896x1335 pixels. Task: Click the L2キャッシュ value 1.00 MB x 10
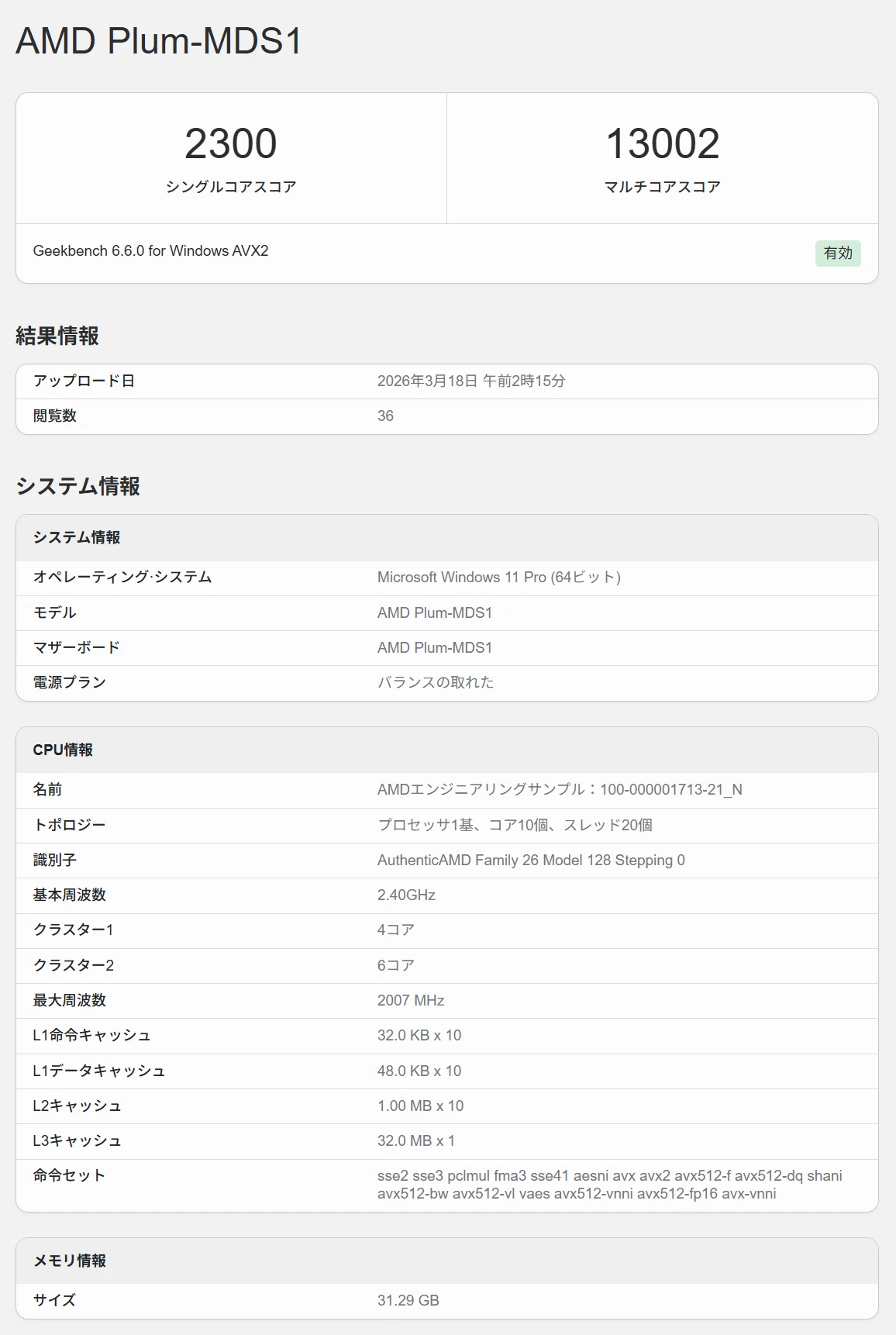click(x=420, y=1106)
